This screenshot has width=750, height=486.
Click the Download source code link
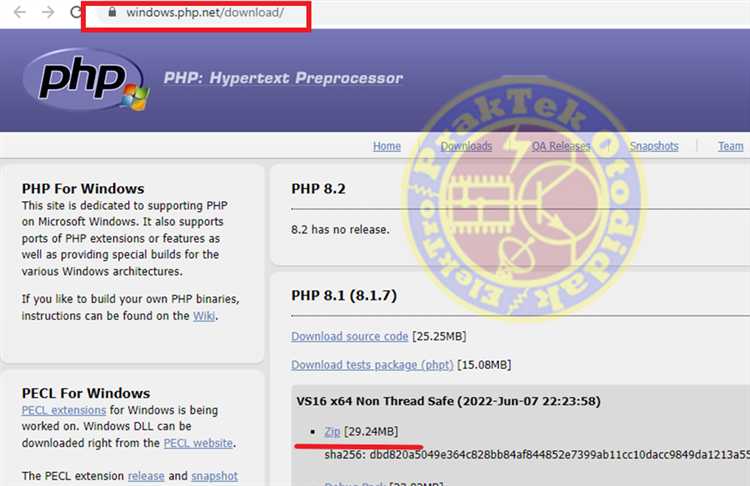tap(350, 336)
